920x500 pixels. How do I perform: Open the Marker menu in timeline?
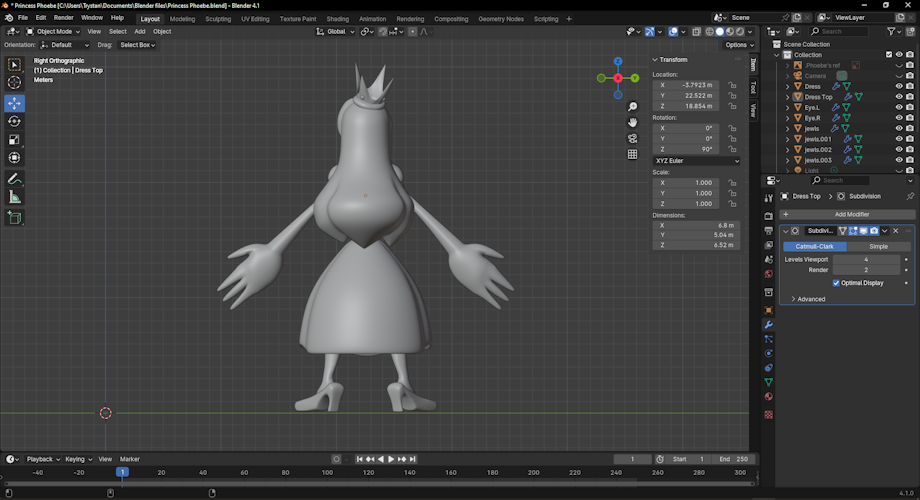point(130,460)
